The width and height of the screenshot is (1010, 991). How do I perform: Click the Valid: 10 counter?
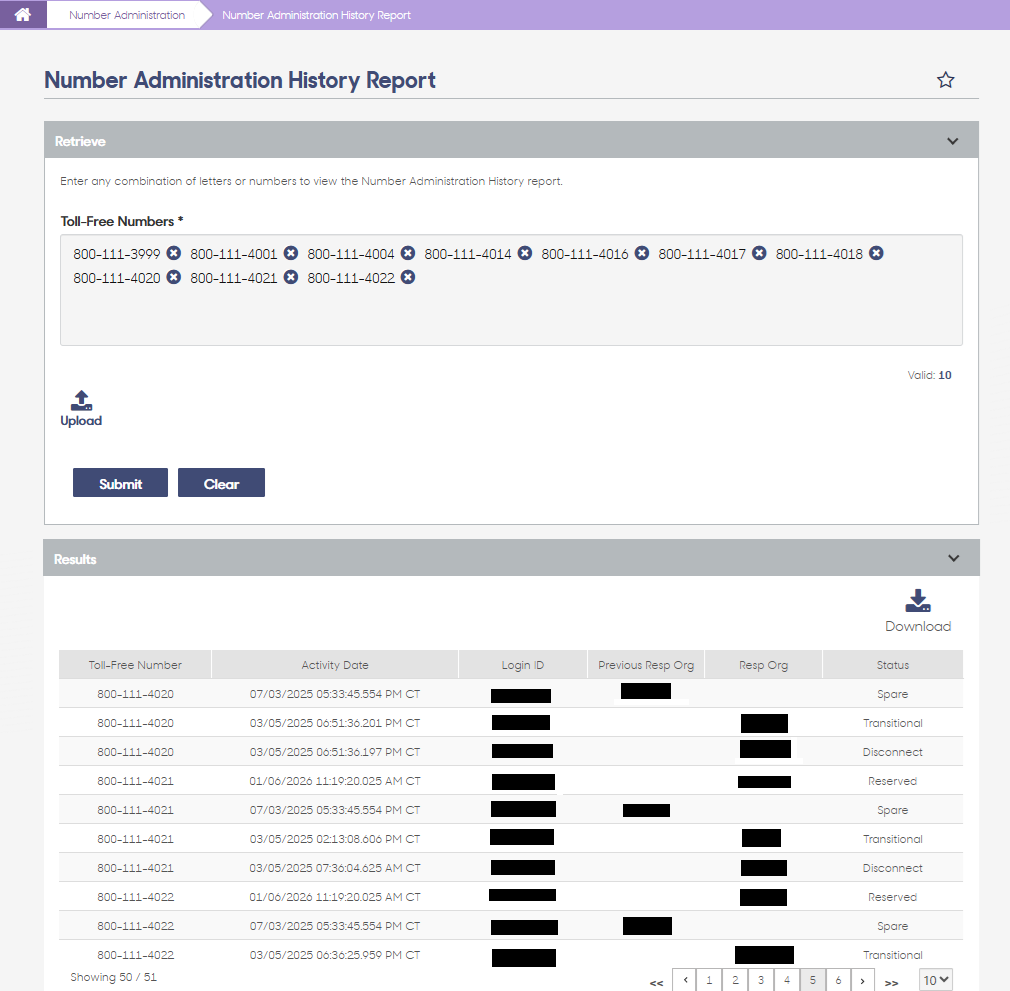pos(929,375)
